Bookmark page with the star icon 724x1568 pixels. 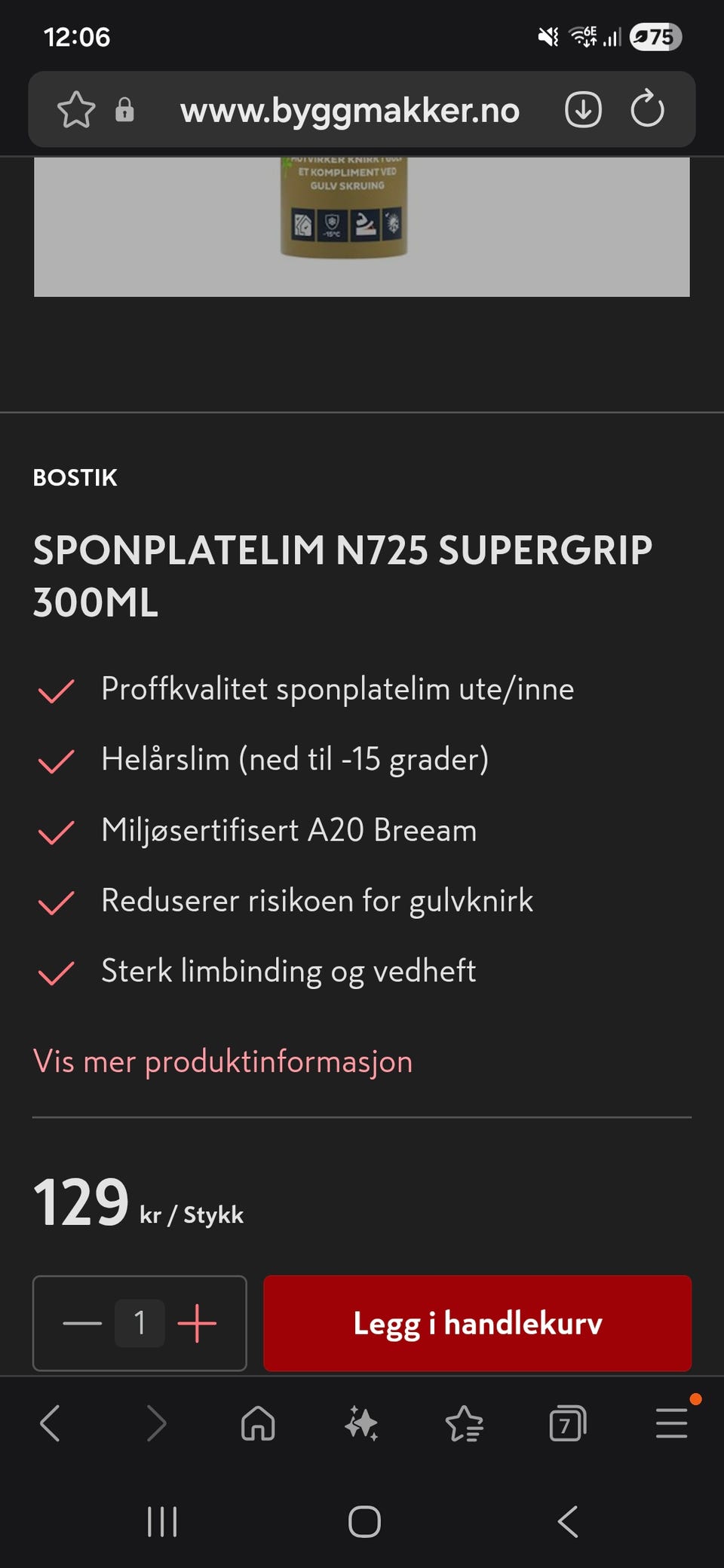point(76,110)
